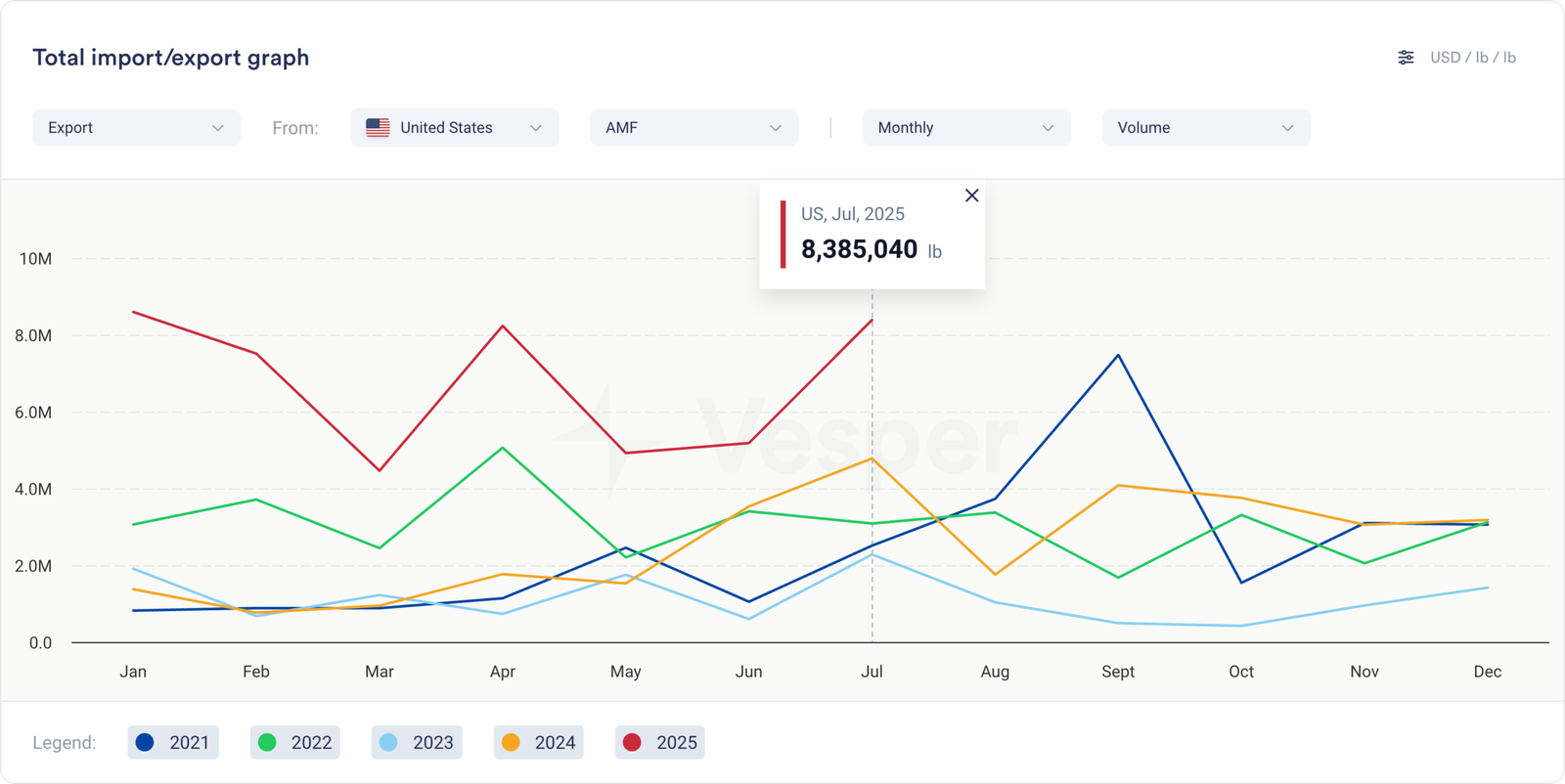Open the Volume metric dropdown
Viewport: 1565px width, 784px height.
click(1205, 128)
